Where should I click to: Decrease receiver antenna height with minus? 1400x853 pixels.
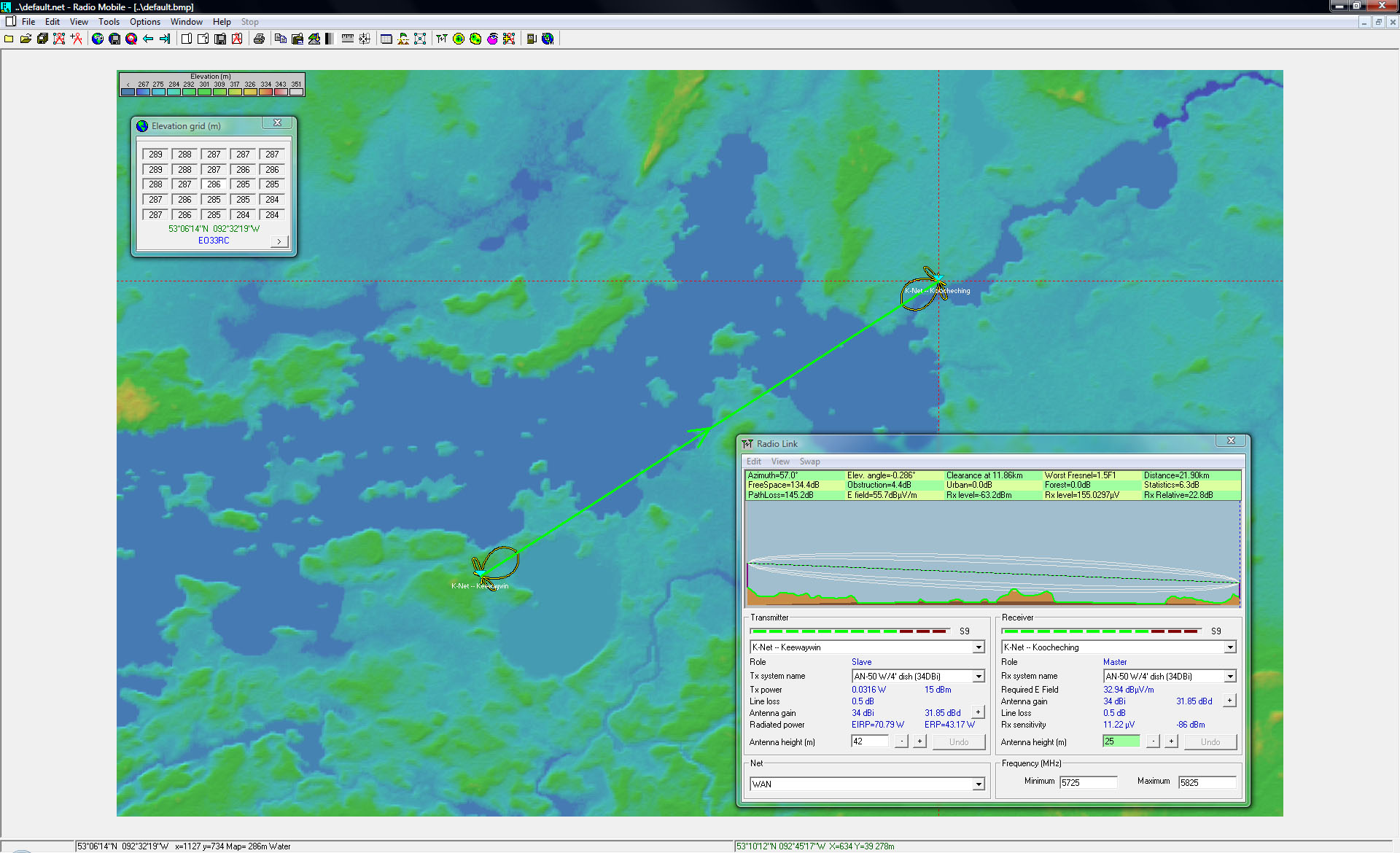point(1153,741)
